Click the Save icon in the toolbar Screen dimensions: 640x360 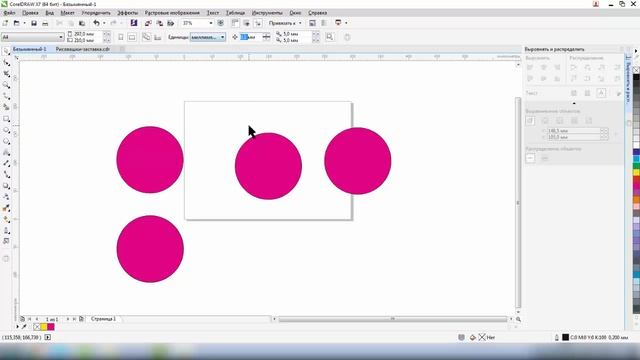(x=34, y=23)
